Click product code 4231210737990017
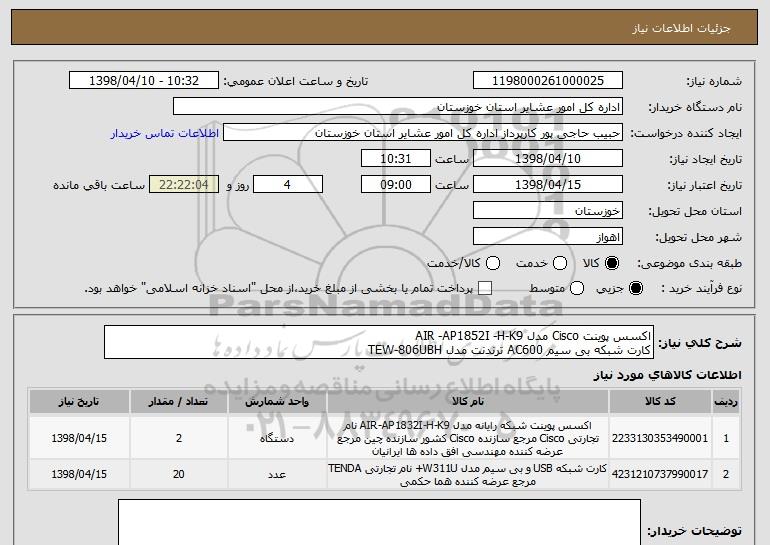The width and height of the screenshot is (770, 545). (x=660, y=474)
